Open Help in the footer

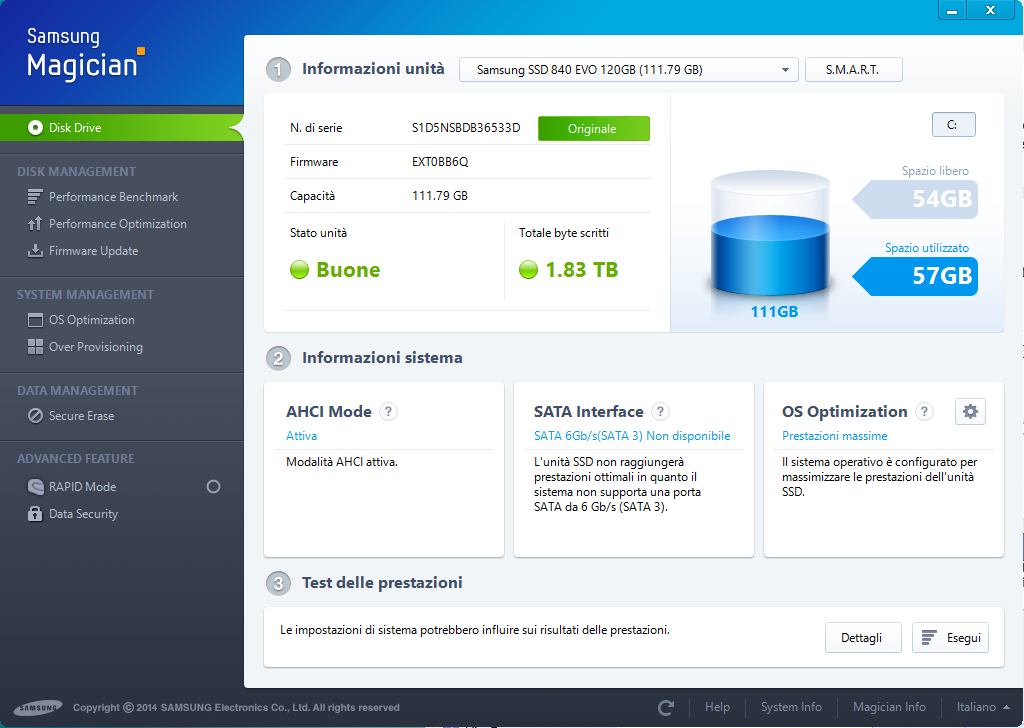click(717, 707)
